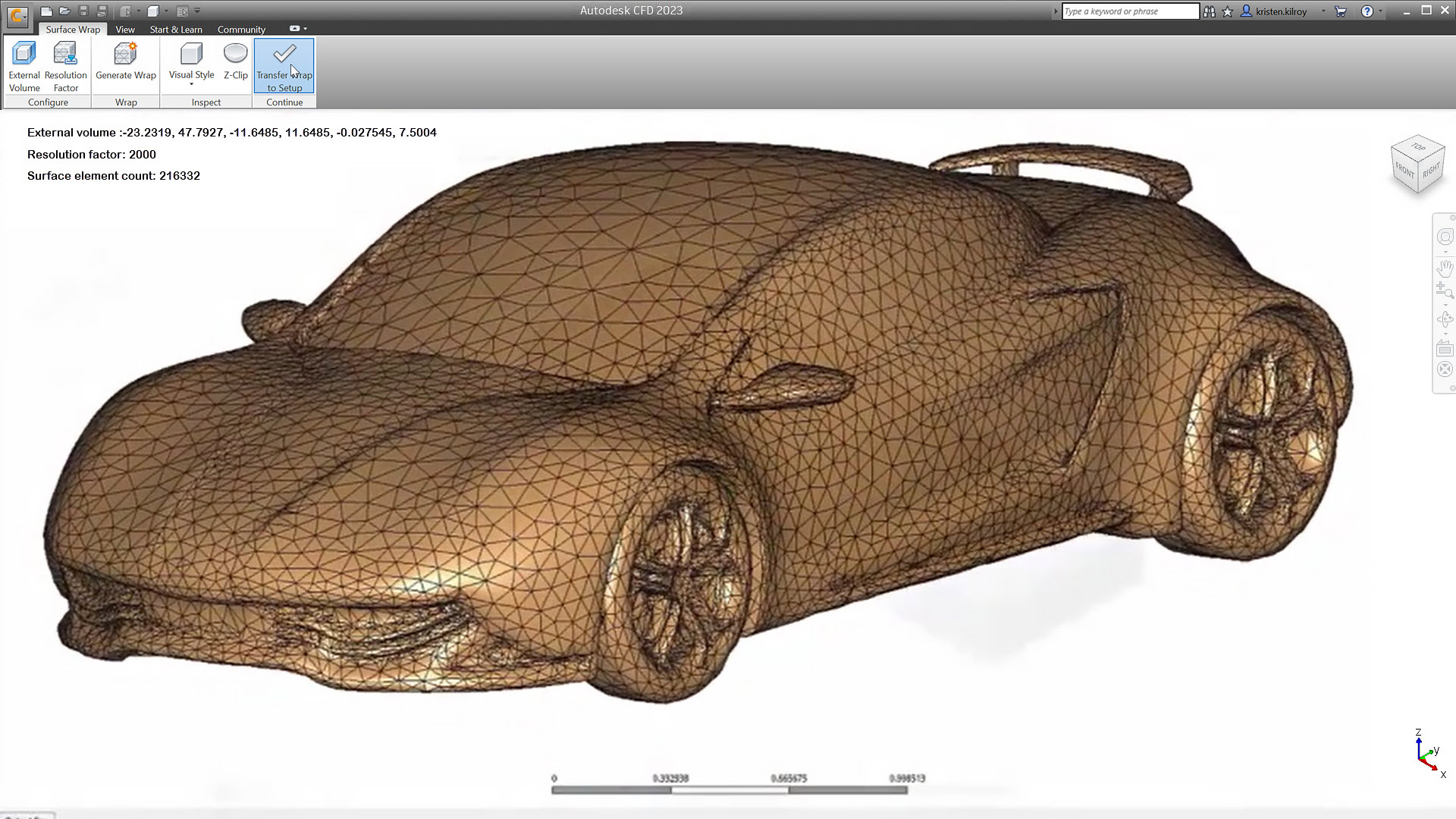Click the kristen.kilroy user account

coord(1273,11)
